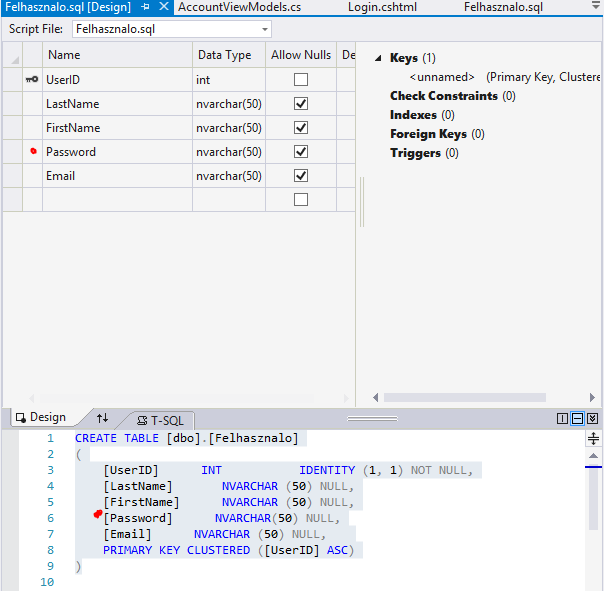Pin the Felhasznalo.sql [Design] tab

(x=145, y=7)
